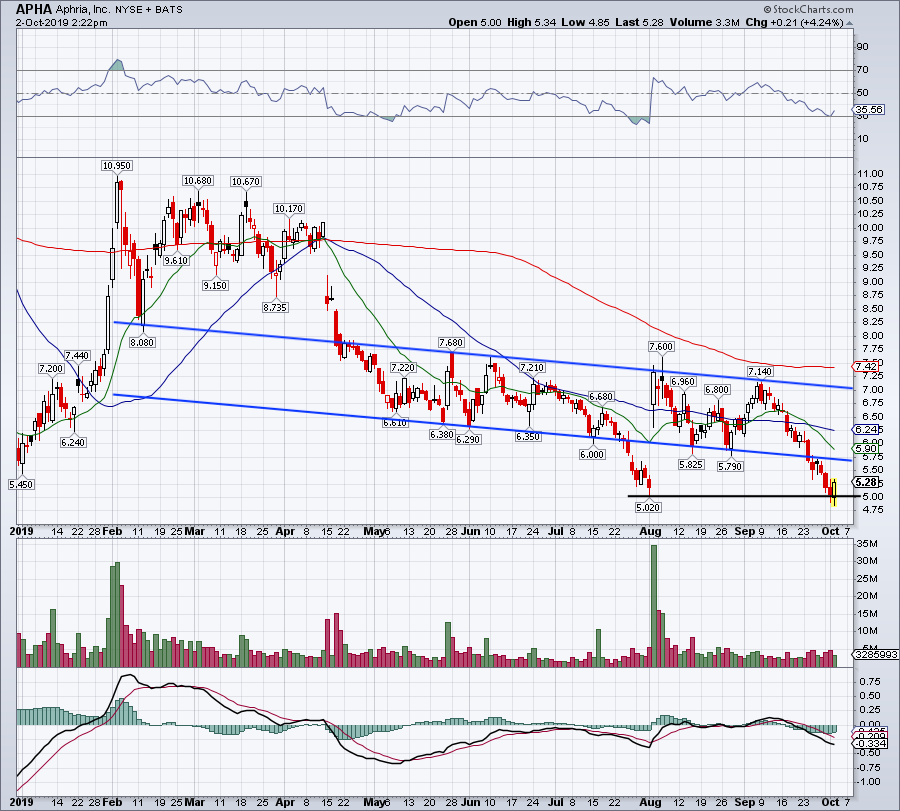Click the Chg +0.21 (+4.24%) header value
This screenshot has height=811, width=900.
tap(794, 22)
